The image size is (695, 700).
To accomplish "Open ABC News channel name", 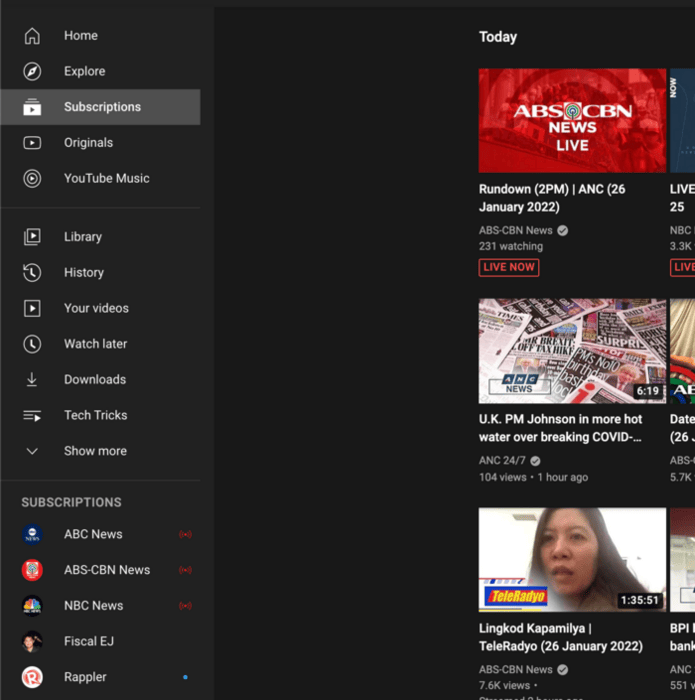I will point(93,534).
